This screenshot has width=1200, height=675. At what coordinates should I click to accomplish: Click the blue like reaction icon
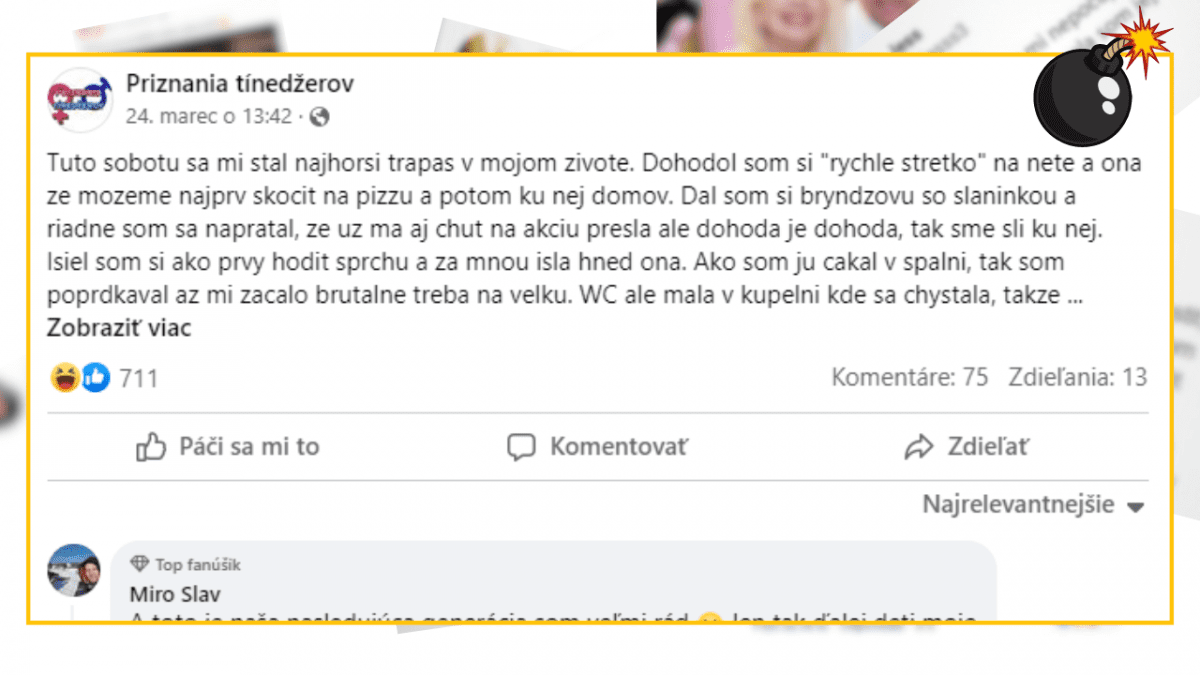click(x=95, y=377)
